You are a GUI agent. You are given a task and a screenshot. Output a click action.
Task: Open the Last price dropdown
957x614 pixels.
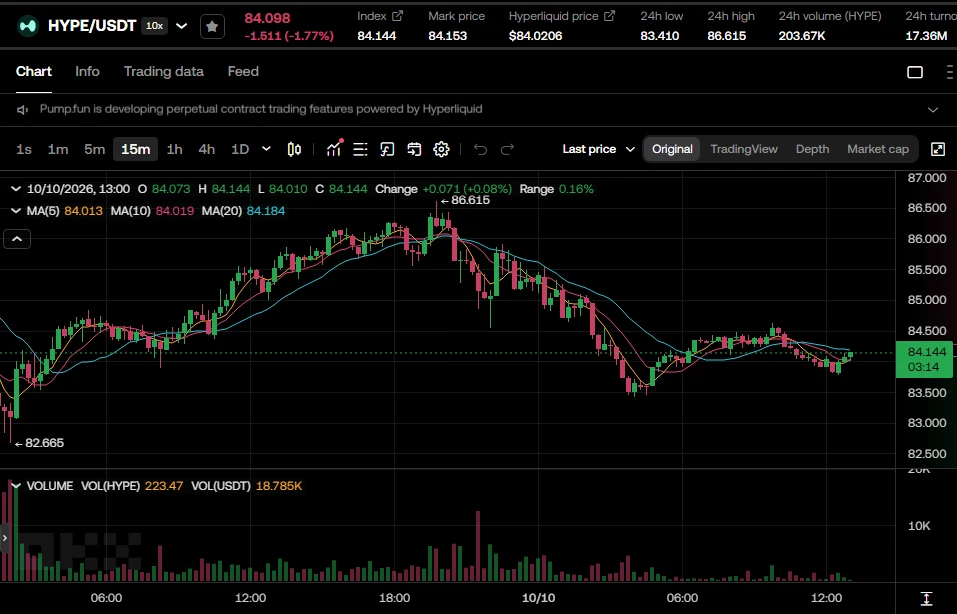click(x=599, y=150)
